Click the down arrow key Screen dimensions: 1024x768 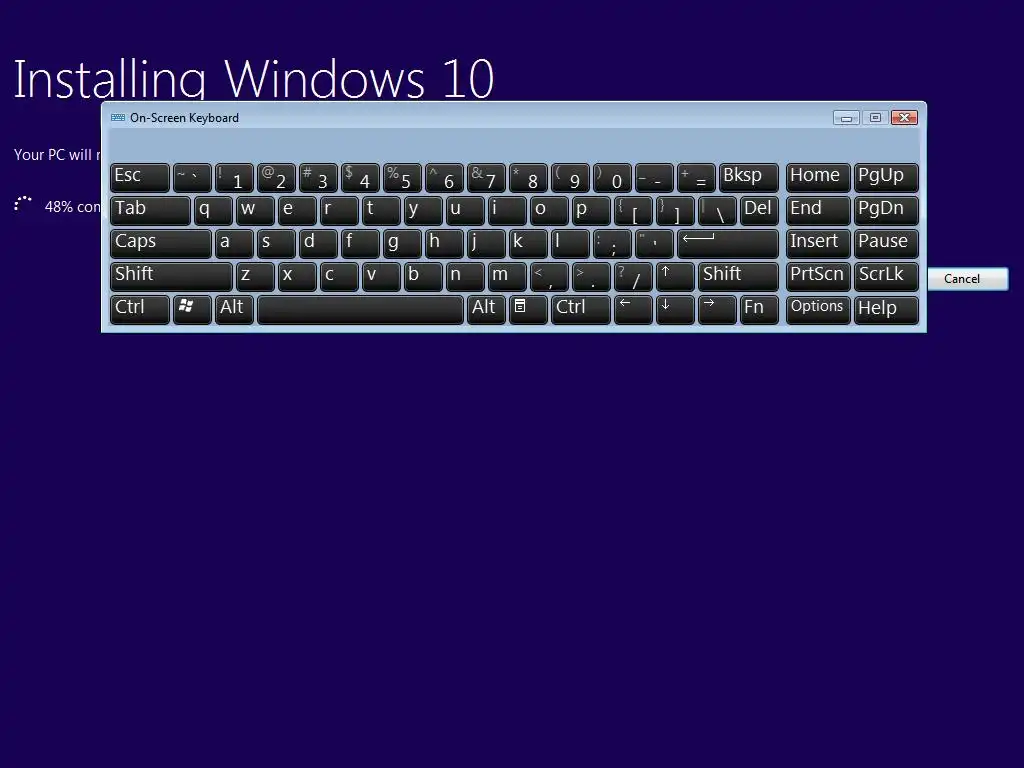[x=675, y=309]
